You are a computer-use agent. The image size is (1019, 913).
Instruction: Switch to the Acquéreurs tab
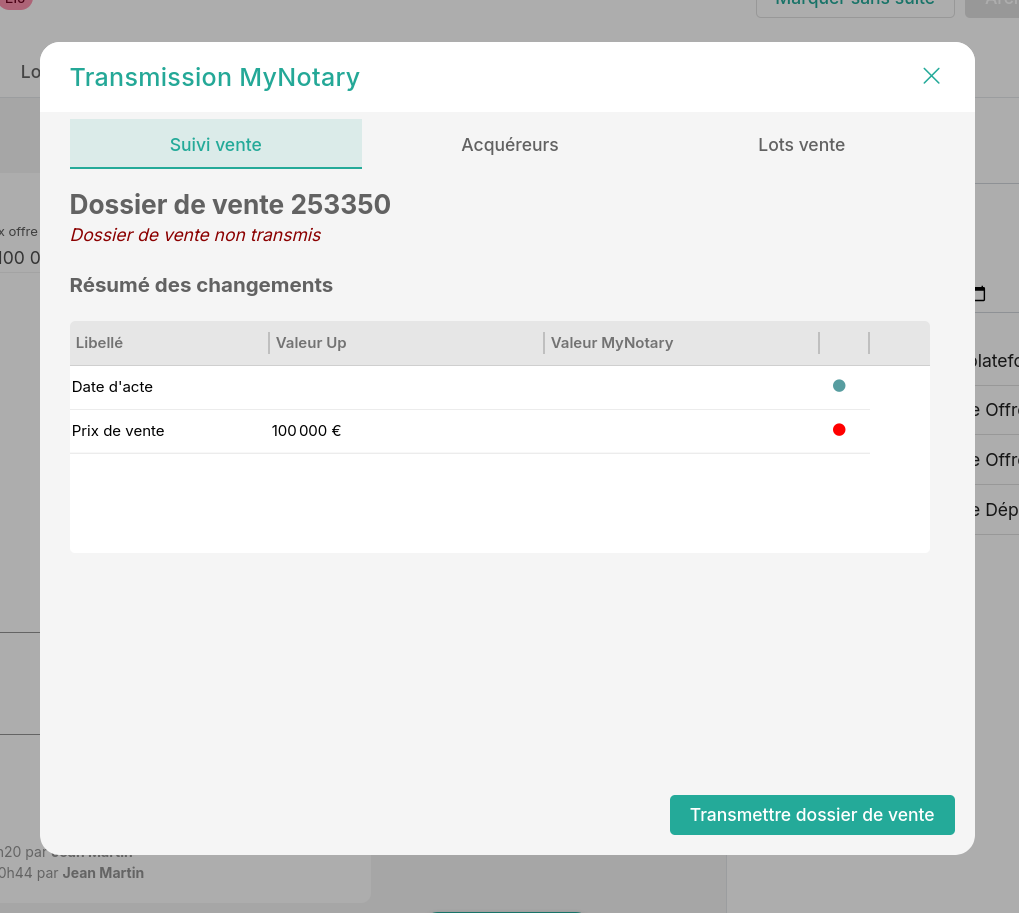tap(510, 144)
